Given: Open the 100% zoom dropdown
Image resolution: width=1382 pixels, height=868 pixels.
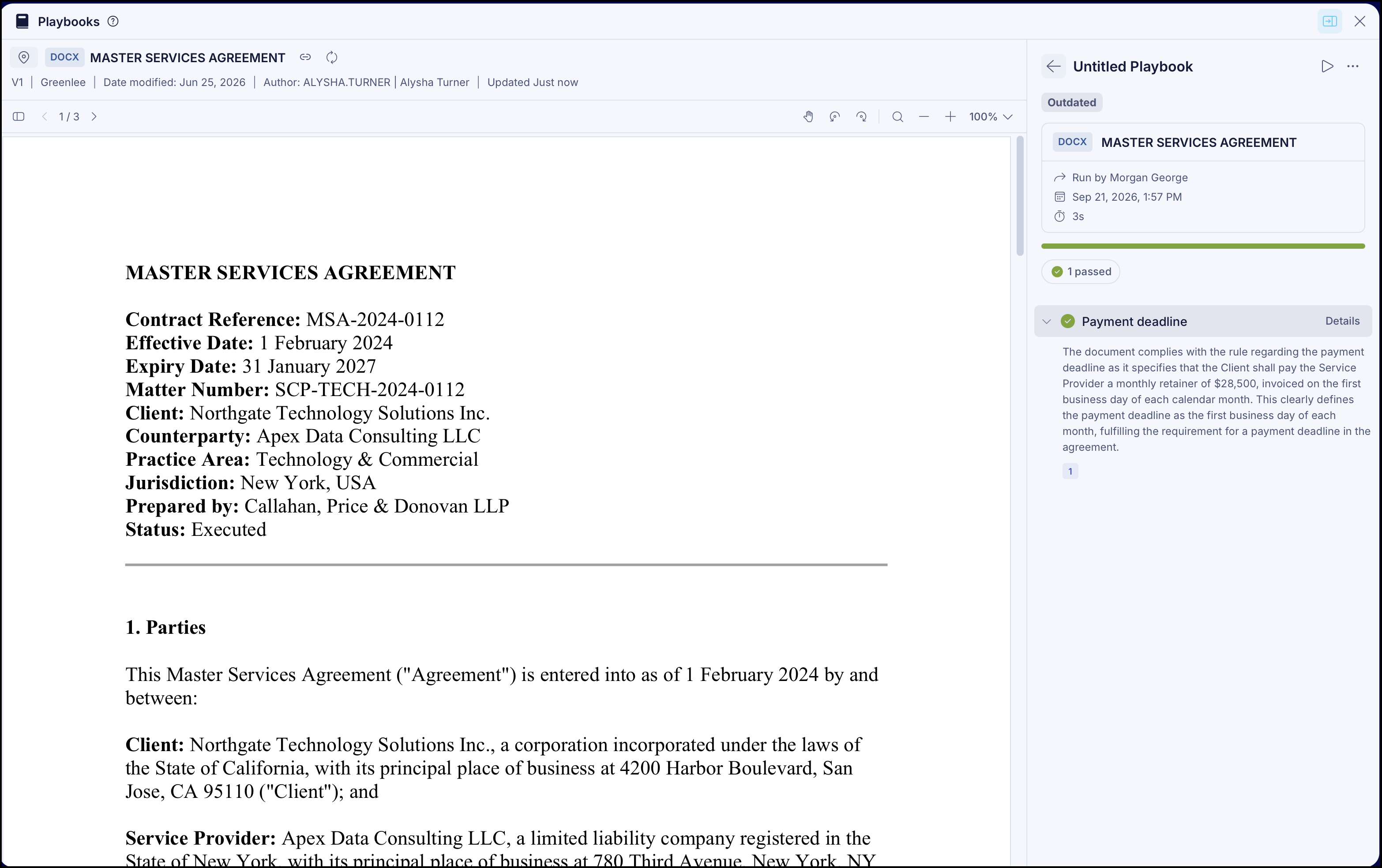Looking at the screenshot, I should pos(991,117).
